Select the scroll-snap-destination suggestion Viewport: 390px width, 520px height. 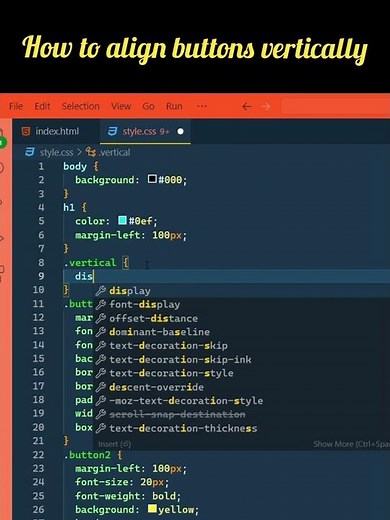click(241, 415)
